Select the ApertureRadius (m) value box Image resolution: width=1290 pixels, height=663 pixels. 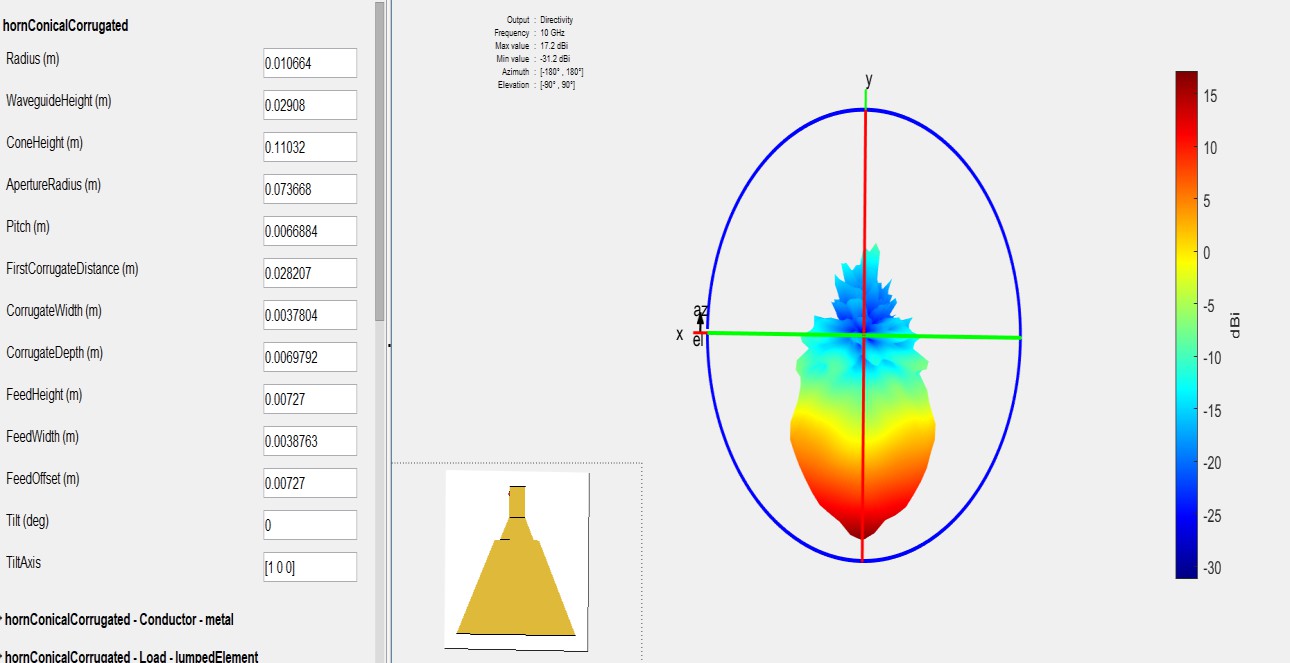click(x=310, y=189)
